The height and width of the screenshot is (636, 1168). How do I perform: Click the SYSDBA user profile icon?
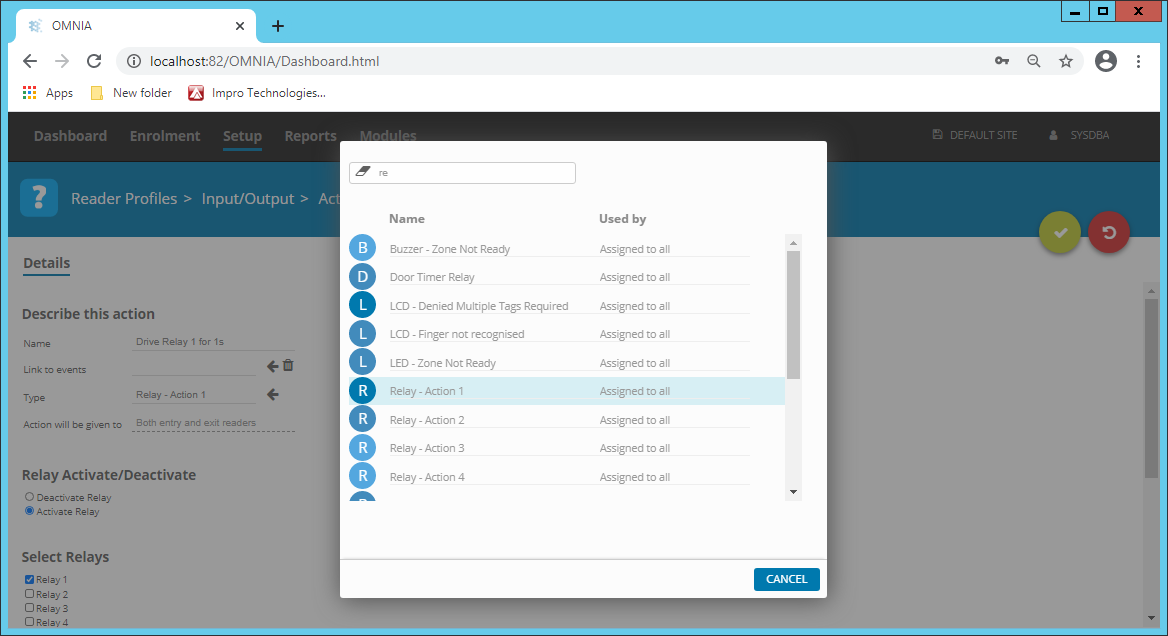1055,134
